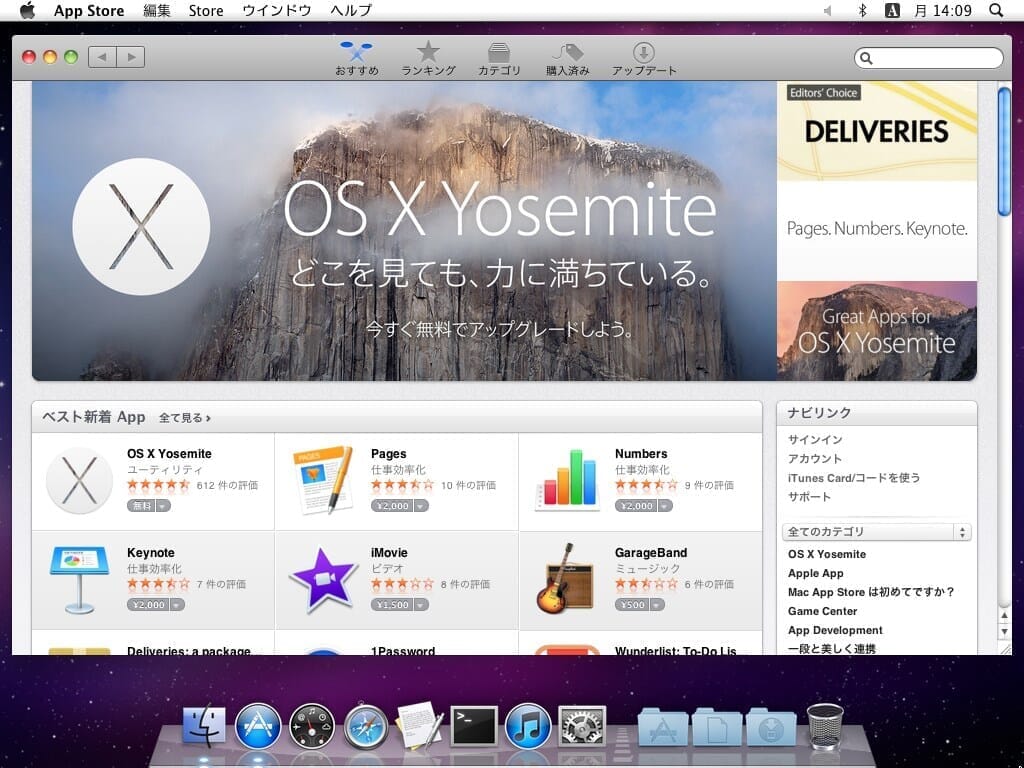Open price dropdown arrow for GarageBand
The image size is (1024, 768).
(x=656, y=605)
